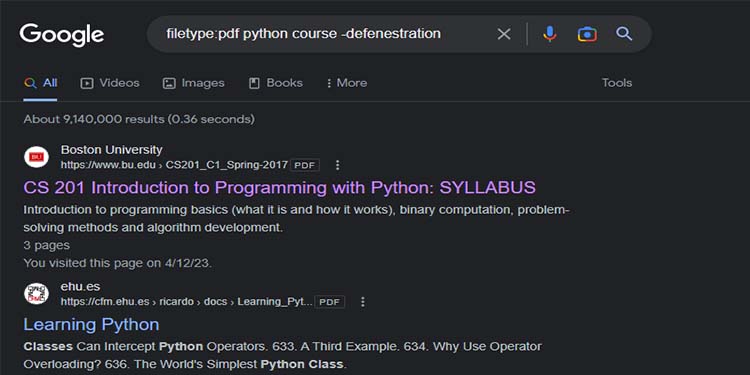The image size is (750, 375).
Task: Click the PDF badge on Boston University result
Action: (305, 165)
